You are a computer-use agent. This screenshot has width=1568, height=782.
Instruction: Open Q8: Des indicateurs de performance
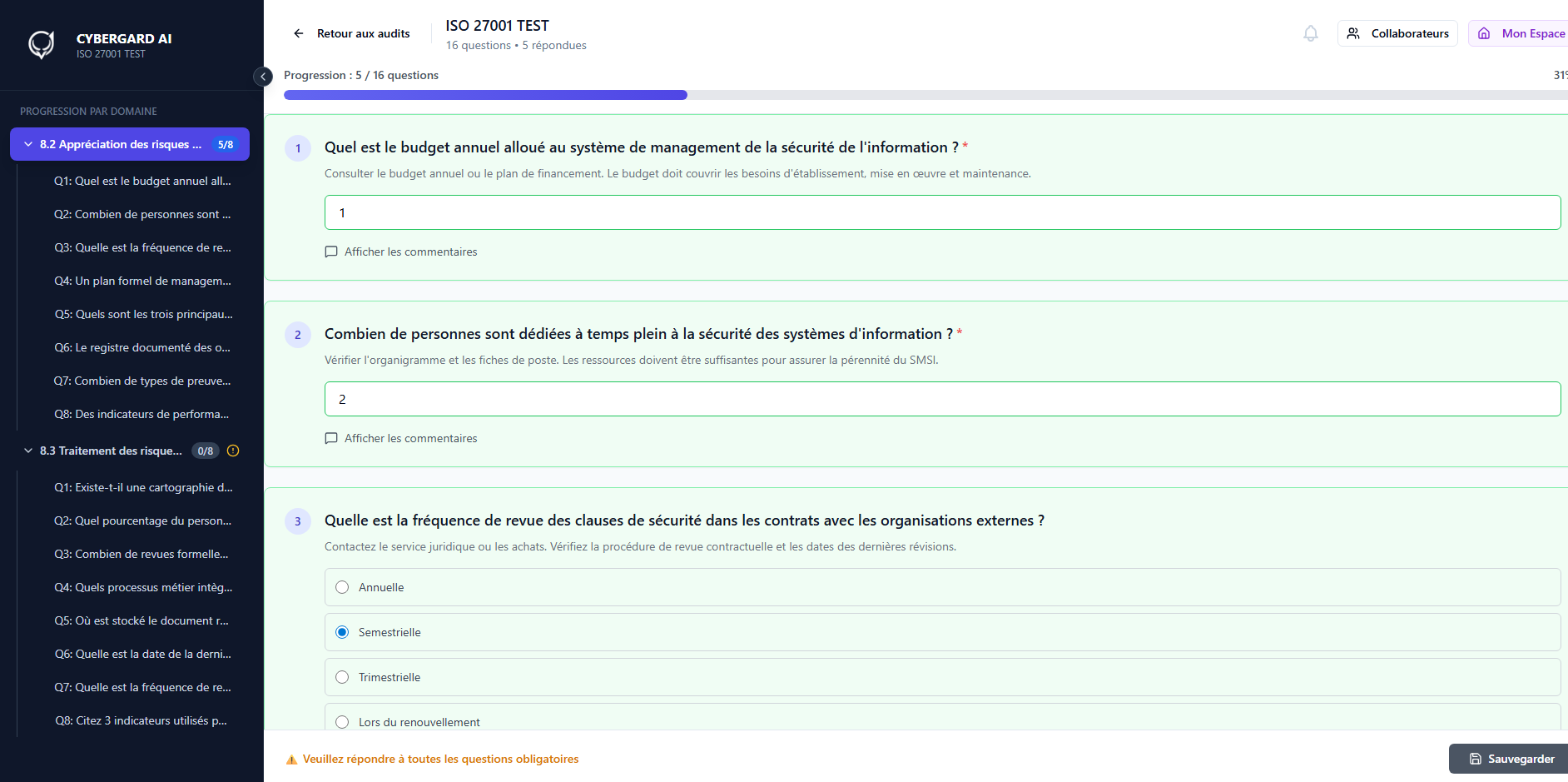pyautogui.click(x=142, y=414)
